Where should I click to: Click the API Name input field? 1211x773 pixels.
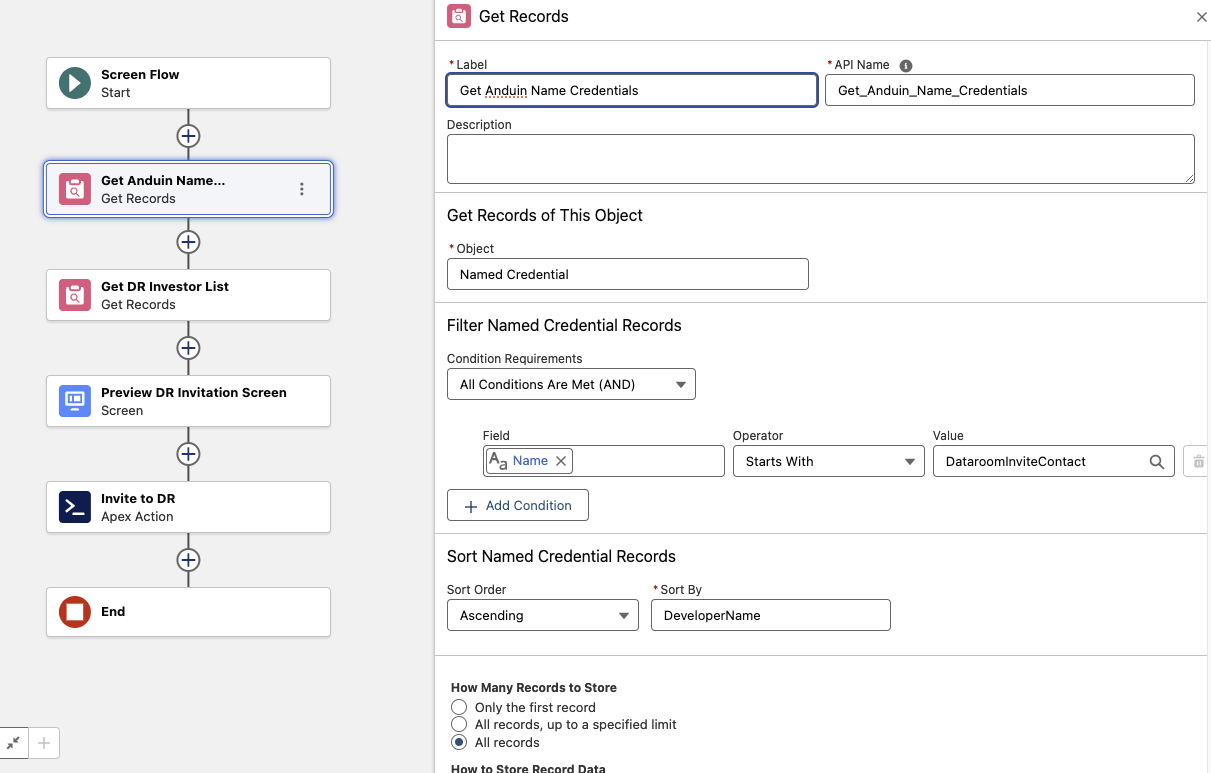1010,90
